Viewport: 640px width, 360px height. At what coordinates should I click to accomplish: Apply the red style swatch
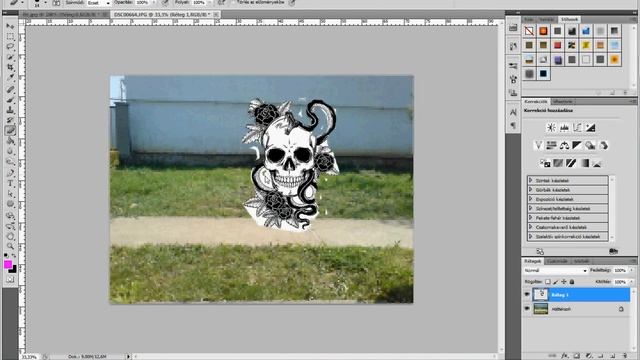point(558,45)
